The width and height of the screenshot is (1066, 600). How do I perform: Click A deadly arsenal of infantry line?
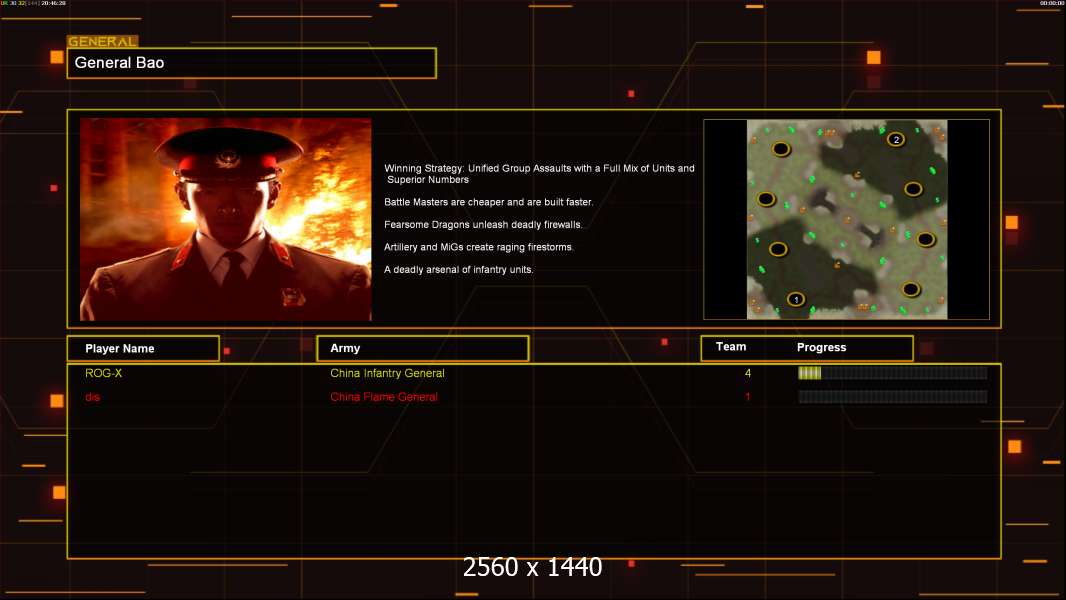click(458, 269)
